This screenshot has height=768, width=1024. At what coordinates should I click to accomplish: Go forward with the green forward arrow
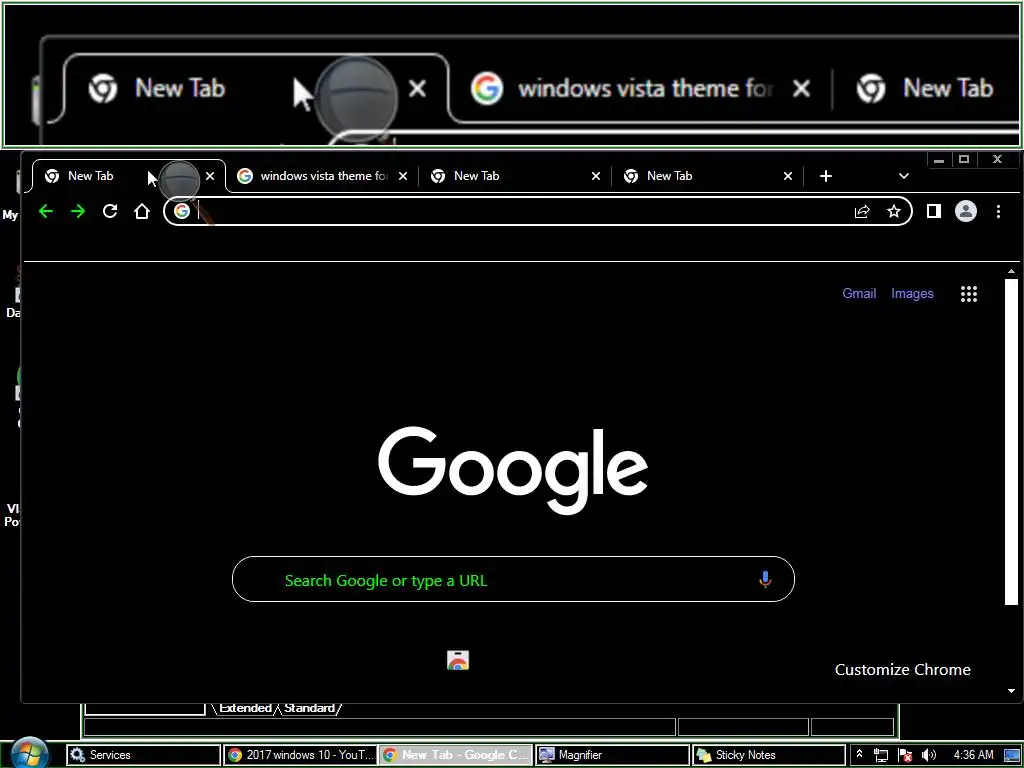[x=78, y=212]
